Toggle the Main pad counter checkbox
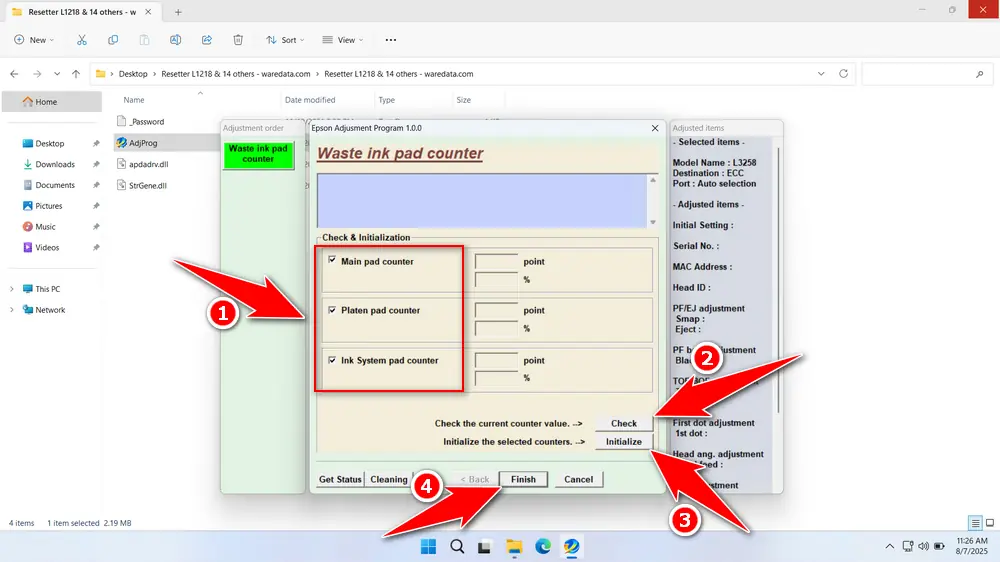The width and height of the screenshot is (1000, 562). [332, 261]
